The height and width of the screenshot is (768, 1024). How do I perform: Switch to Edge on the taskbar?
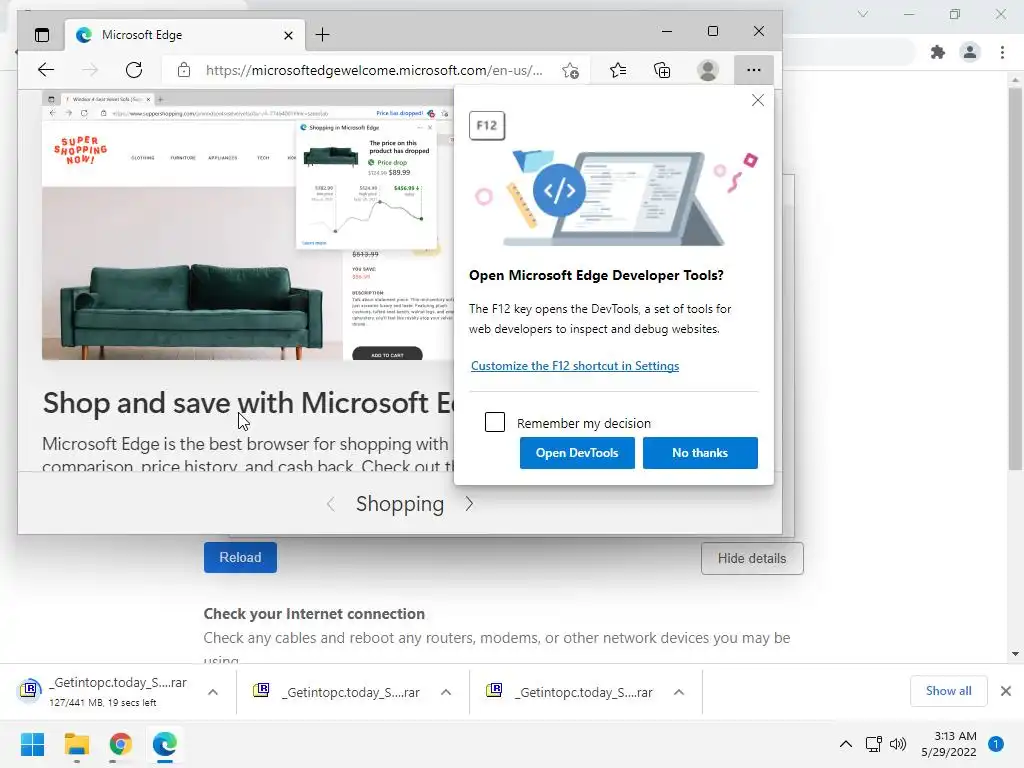165,744
